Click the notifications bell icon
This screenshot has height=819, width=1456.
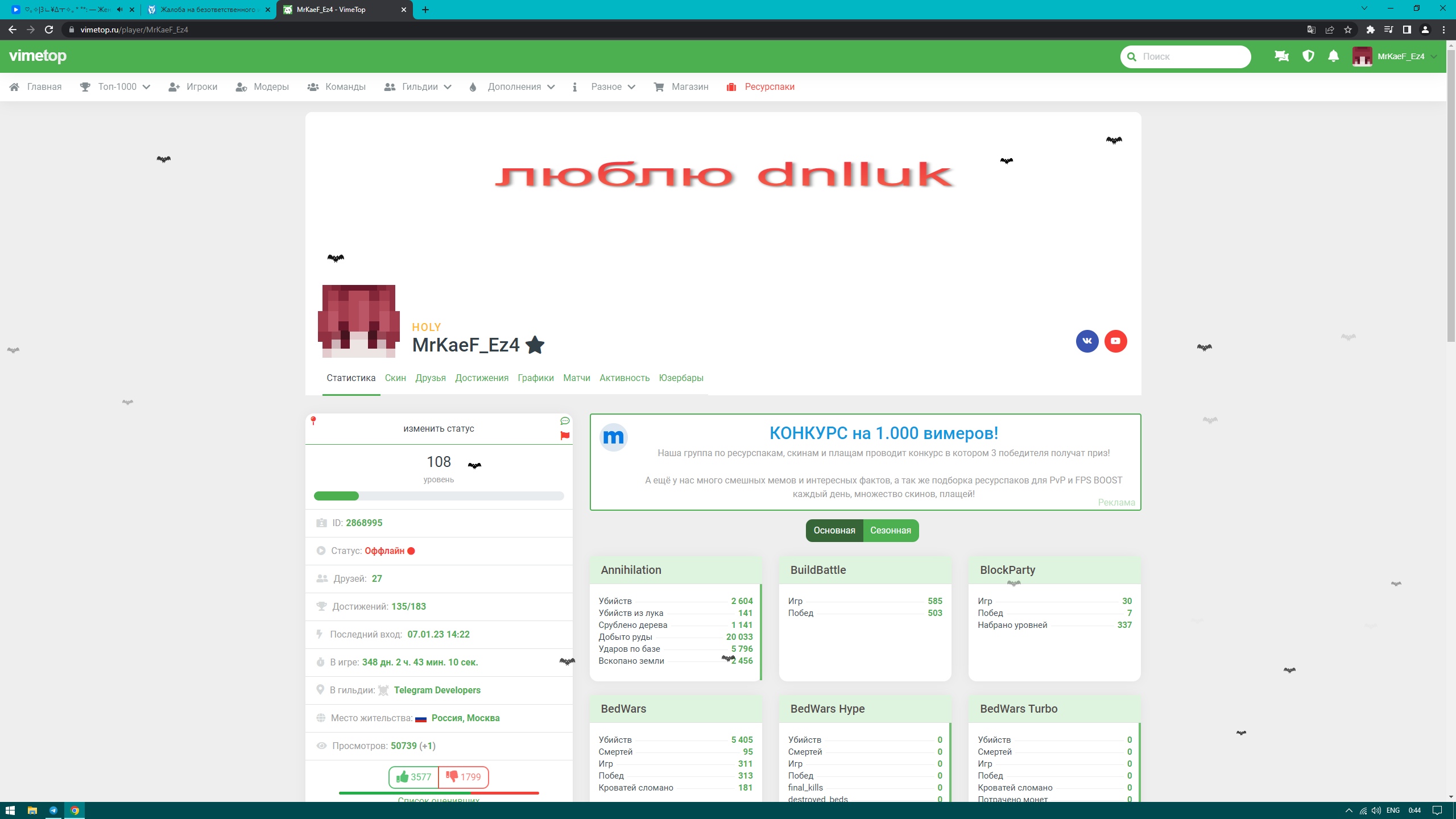click(1333, 56)
